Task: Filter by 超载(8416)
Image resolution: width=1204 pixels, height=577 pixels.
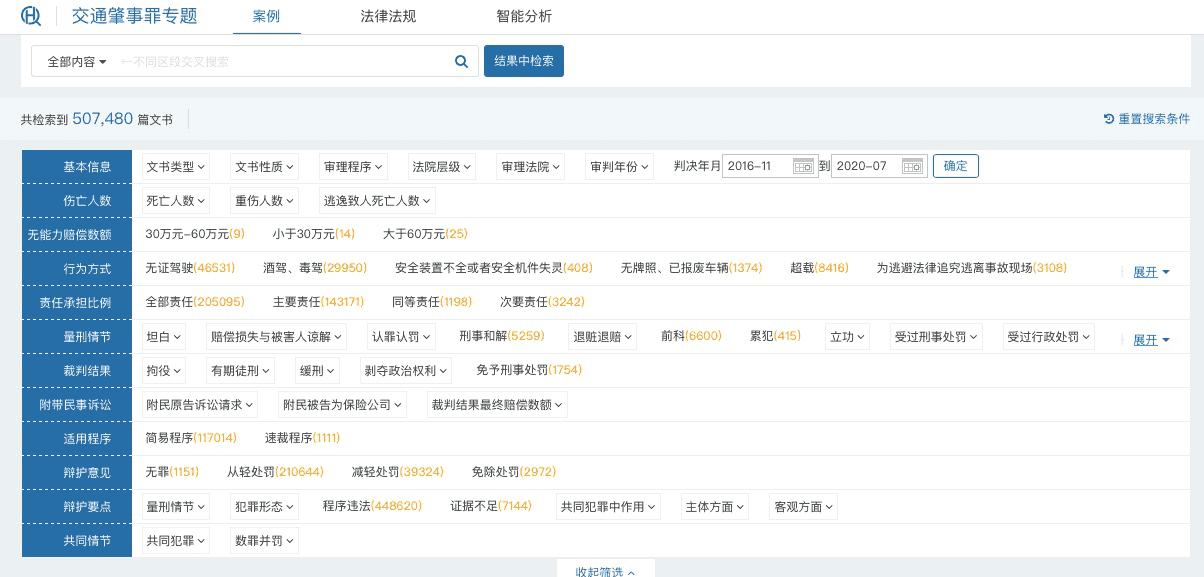Action: pyautogui.click(x=819, y=268)
